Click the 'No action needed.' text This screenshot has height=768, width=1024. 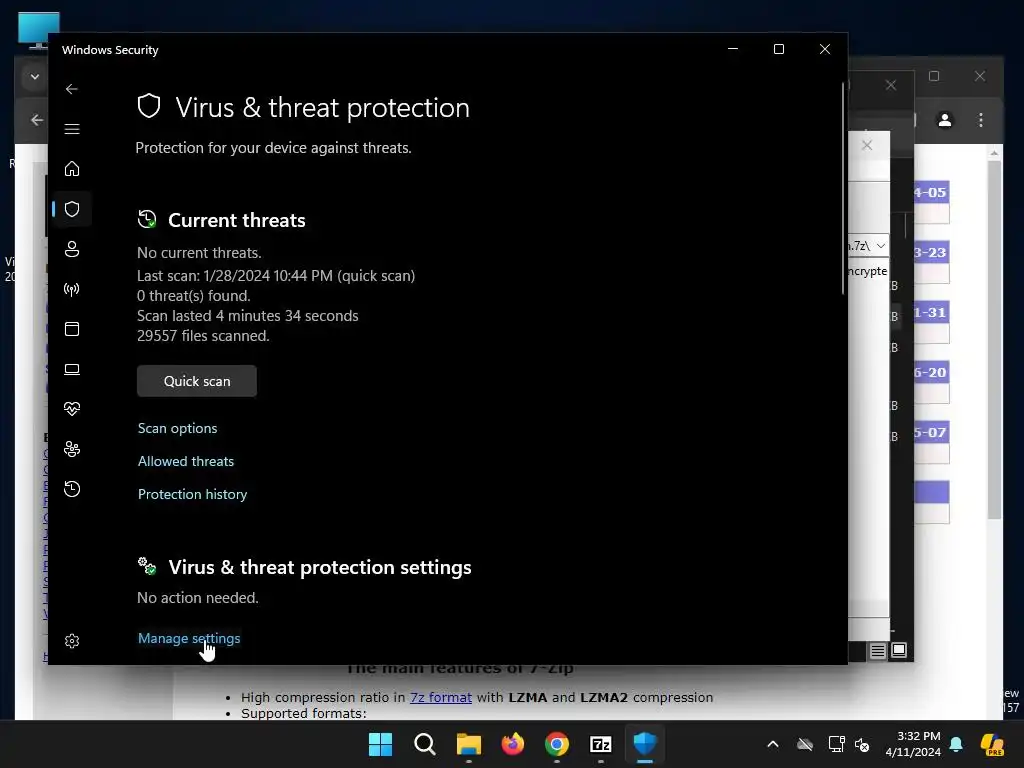[198, 598]
